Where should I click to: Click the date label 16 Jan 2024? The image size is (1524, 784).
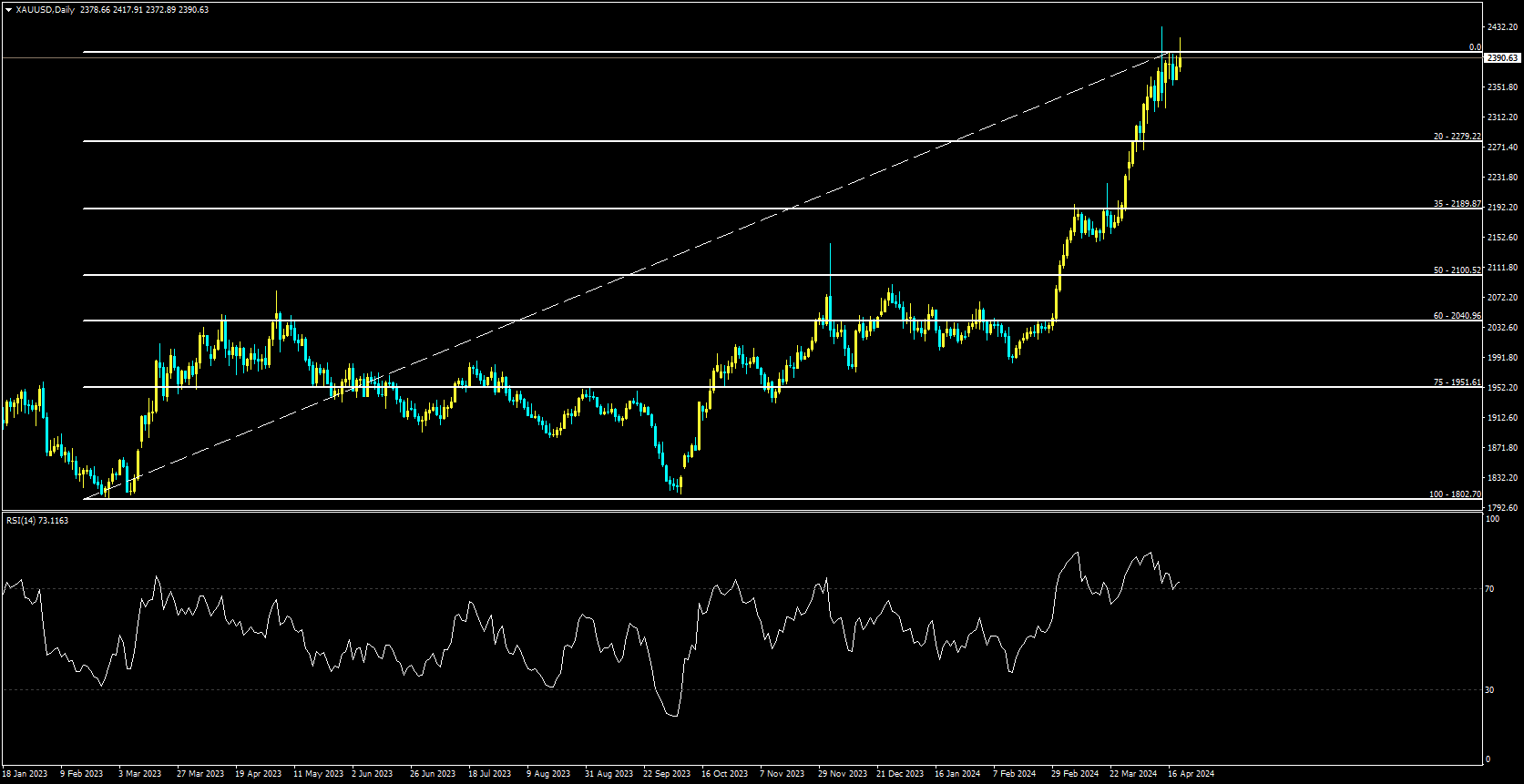957,774
